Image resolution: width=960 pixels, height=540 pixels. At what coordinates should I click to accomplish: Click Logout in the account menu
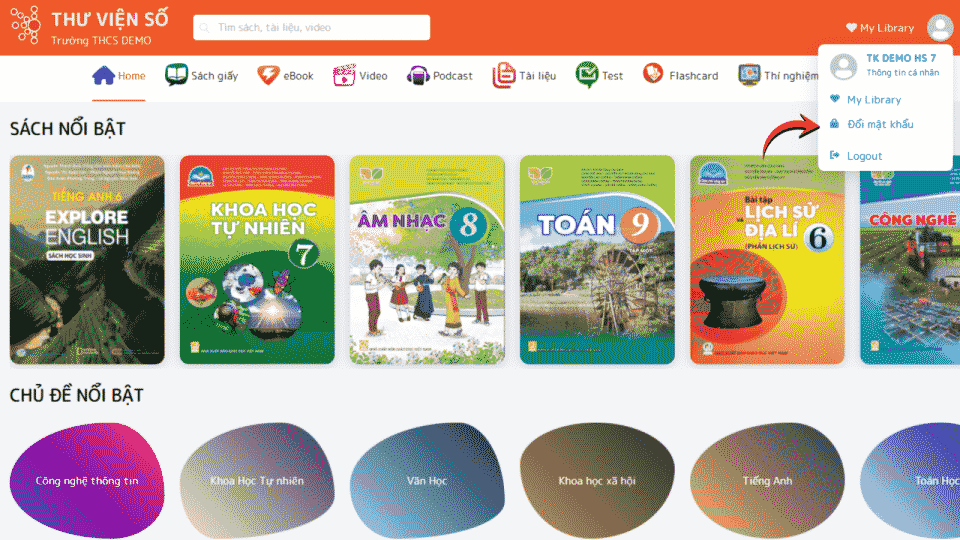pos(864,156)
